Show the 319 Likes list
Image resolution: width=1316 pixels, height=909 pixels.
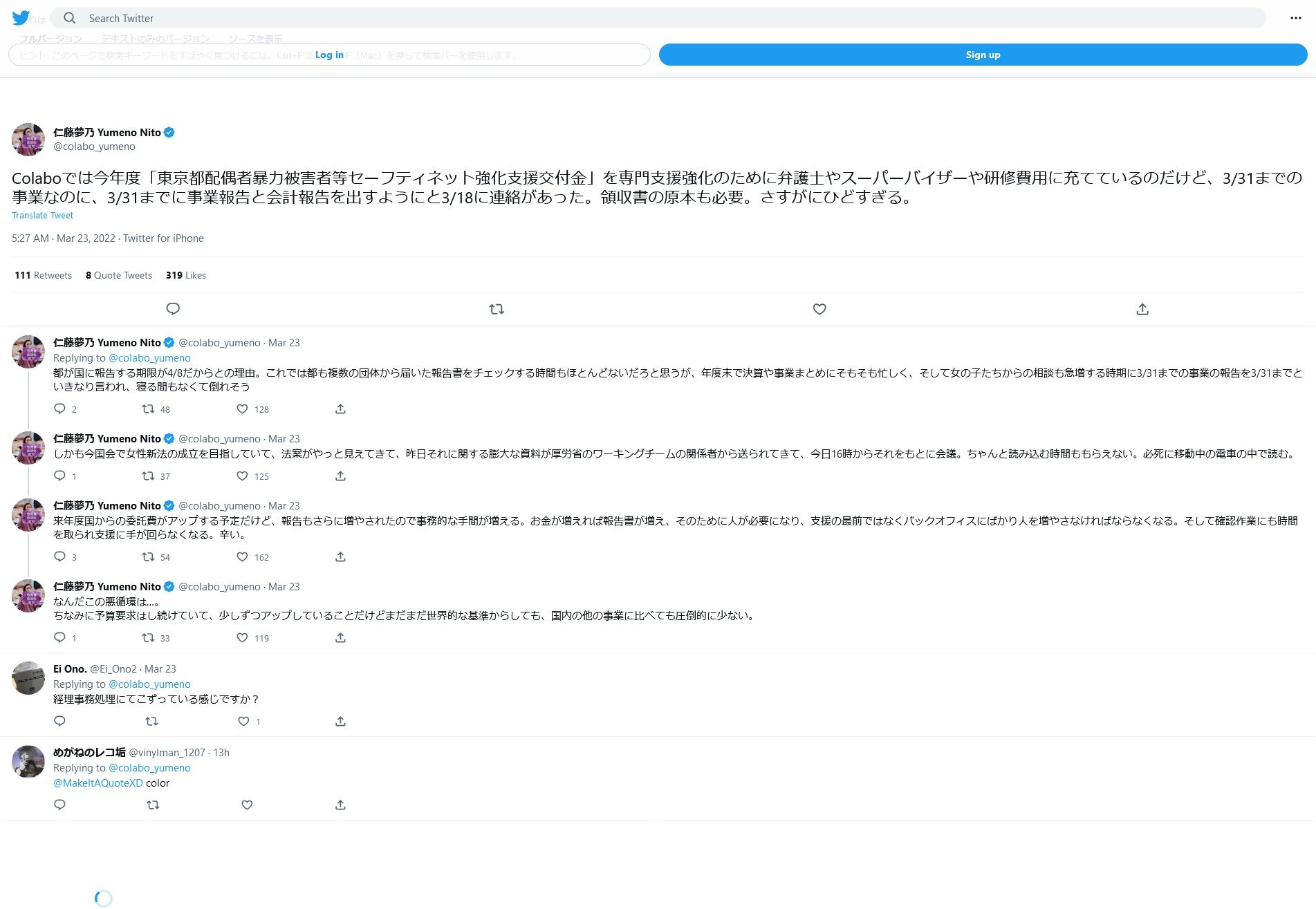[x=186, y=275]
